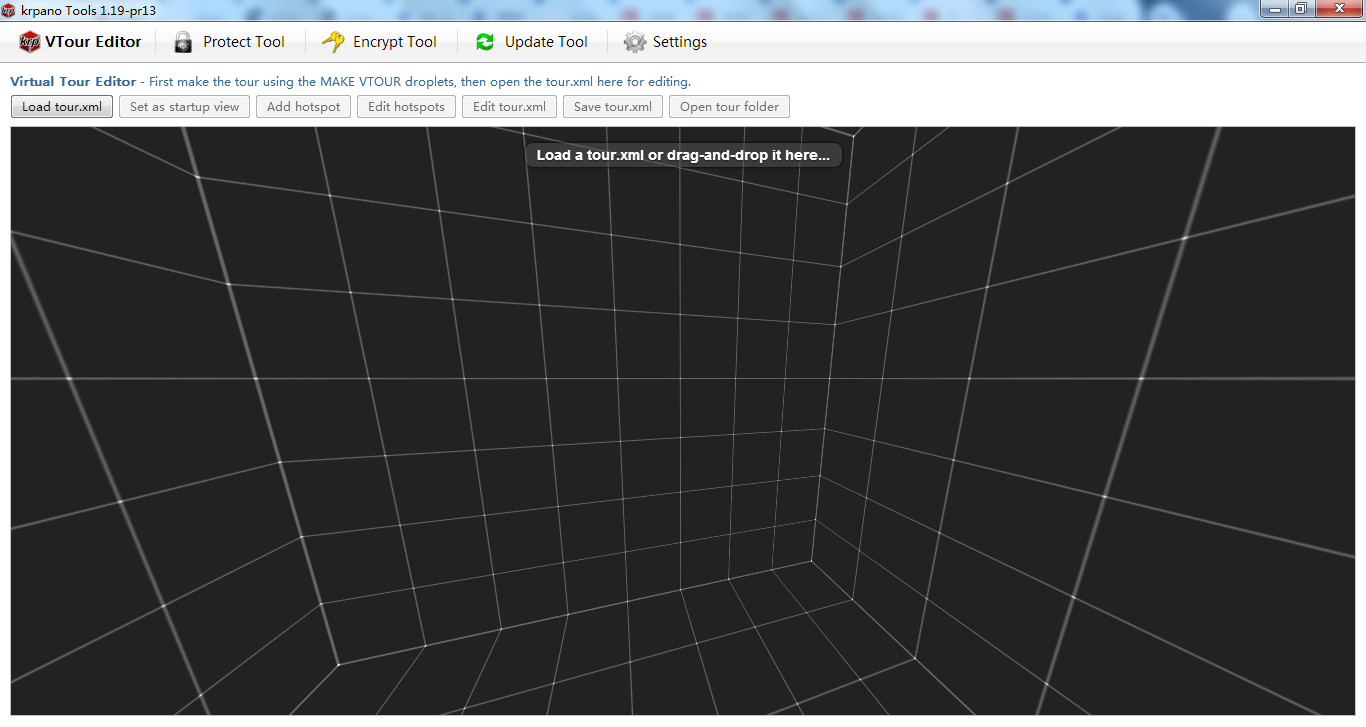Image resolution: width=1366 pixels, height=727 pixels.
Task: Switch to the Protect Tool tab label
Action: click(243, 42)
